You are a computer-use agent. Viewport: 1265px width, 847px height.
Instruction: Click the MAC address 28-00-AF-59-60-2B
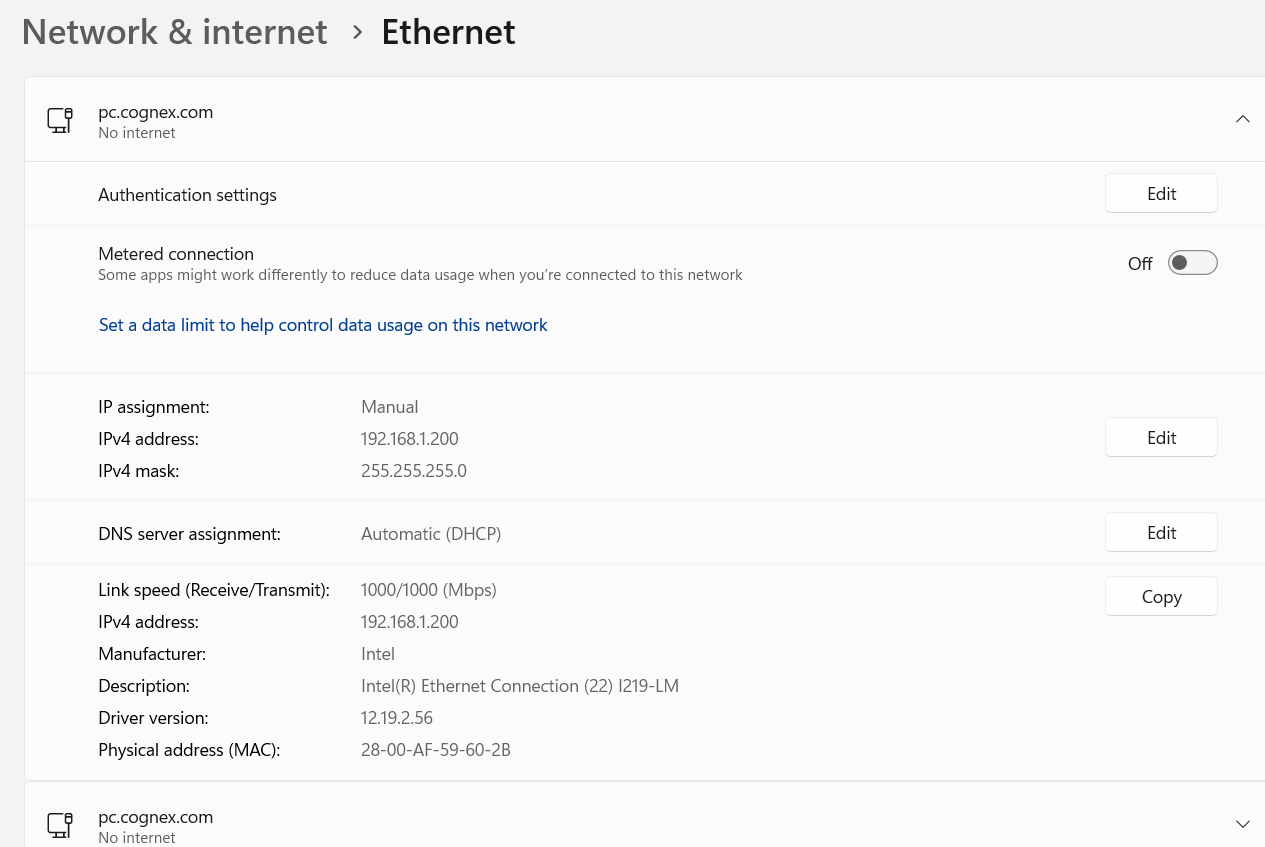point(436,750)
